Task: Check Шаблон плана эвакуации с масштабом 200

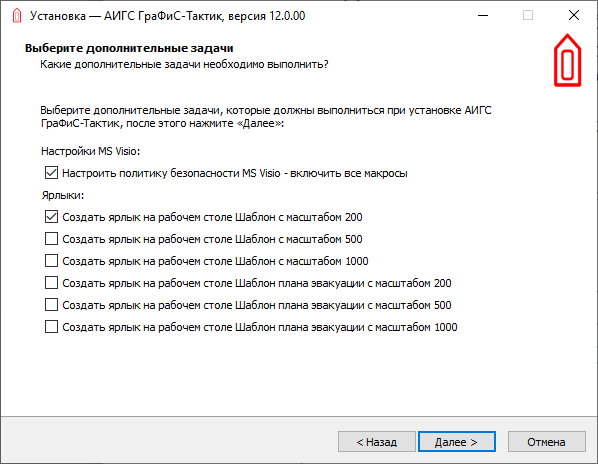Action: click(x=51, y=283)
